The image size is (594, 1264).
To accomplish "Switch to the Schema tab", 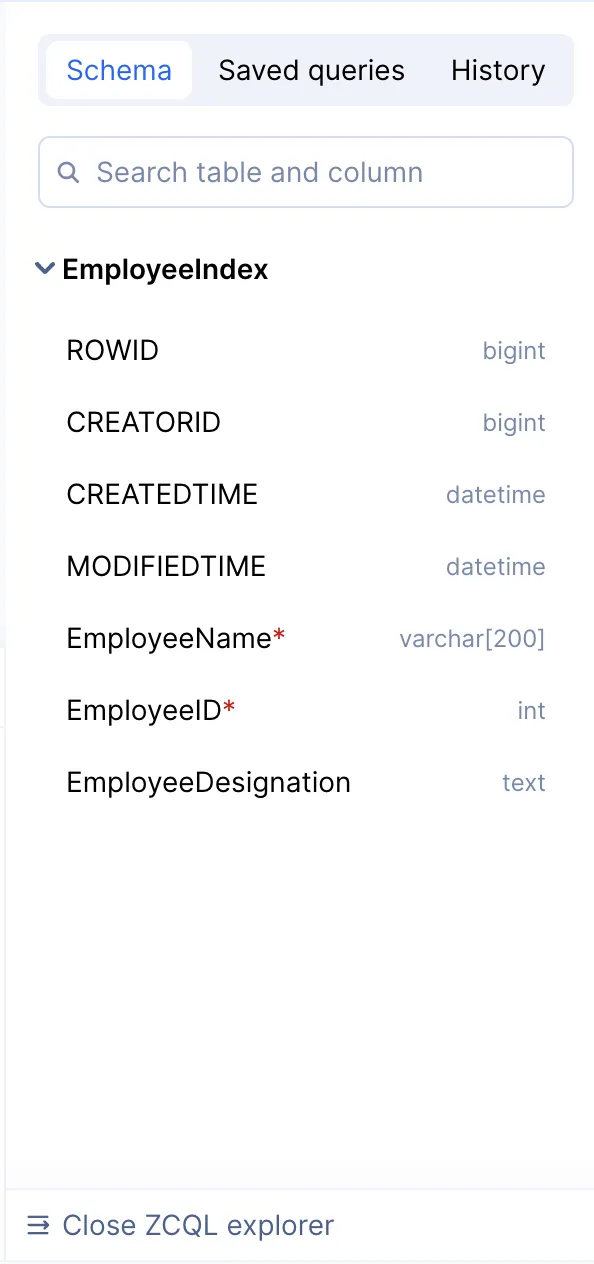I will [119, 70].
